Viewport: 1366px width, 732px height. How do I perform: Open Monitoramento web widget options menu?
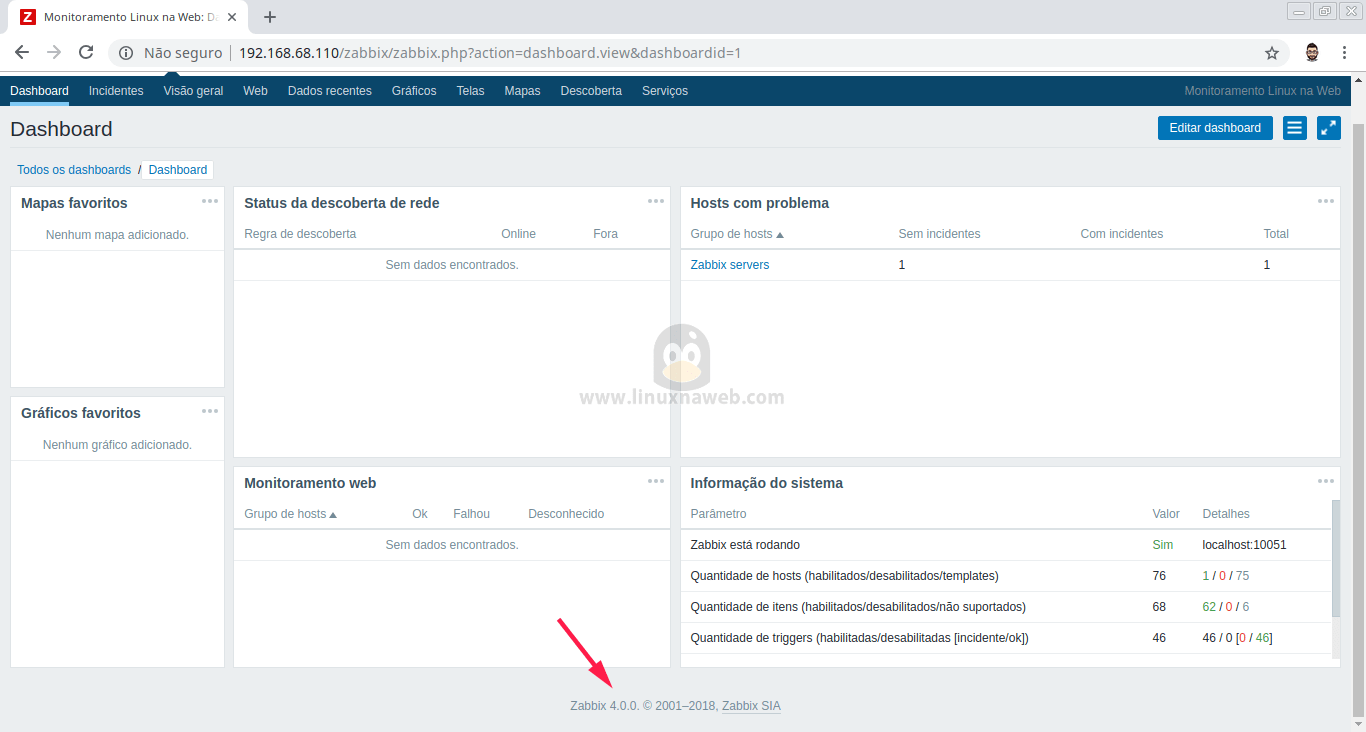click(x=656, y=481)
